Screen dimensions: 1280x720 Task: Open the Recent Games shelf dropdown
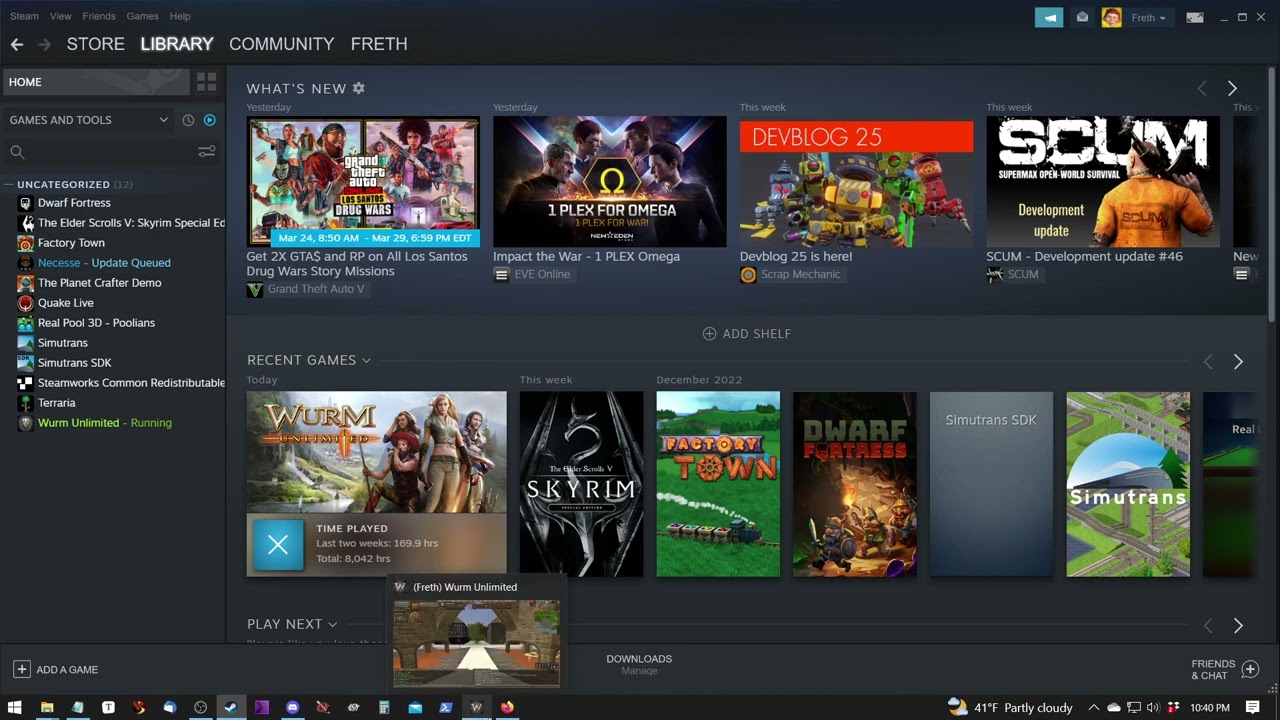366,360
